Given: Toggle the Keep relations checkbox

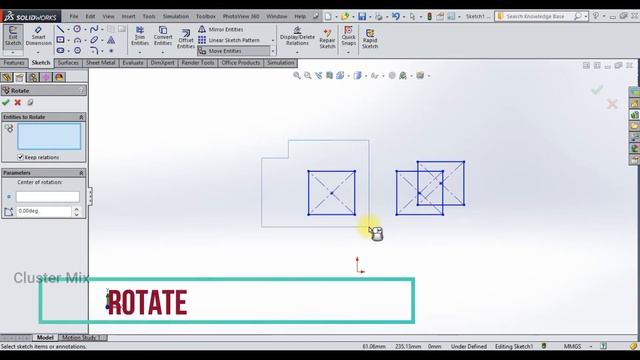Looking at the screenshot, I should click(x=20, y=157).
